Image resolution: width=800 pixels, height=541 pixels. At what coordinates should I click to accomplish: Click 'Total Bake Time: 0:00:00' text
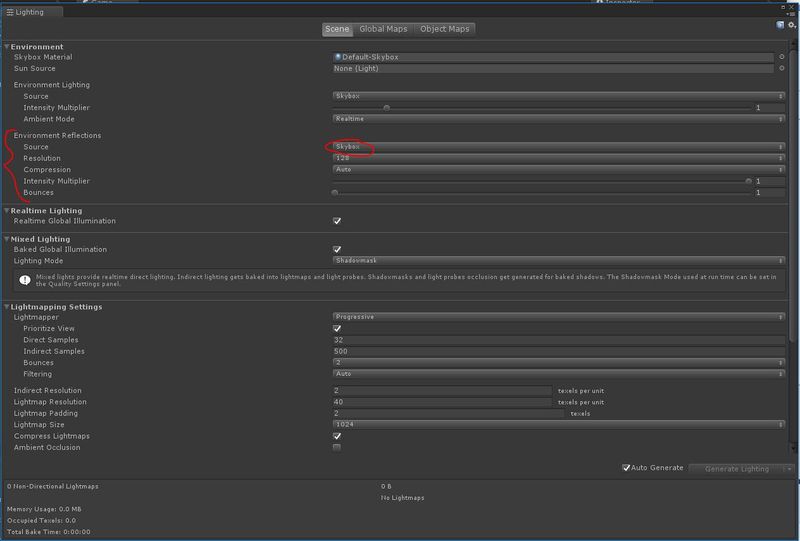point(48,531)
